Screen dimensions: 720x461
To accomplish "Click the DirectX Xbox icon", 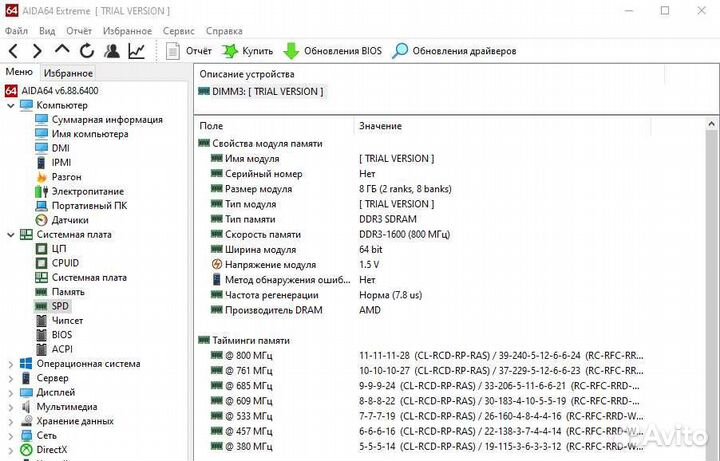I will point(26,450).
